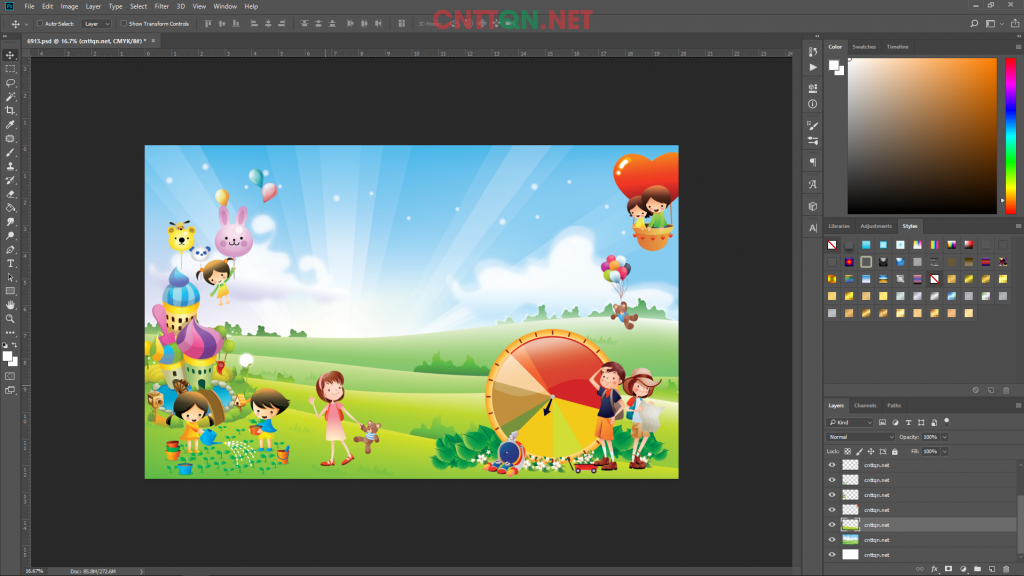This screenshot has height=576, width=1024.
Task: Switch to the Adjustments tab
Action: coord(876,226)
